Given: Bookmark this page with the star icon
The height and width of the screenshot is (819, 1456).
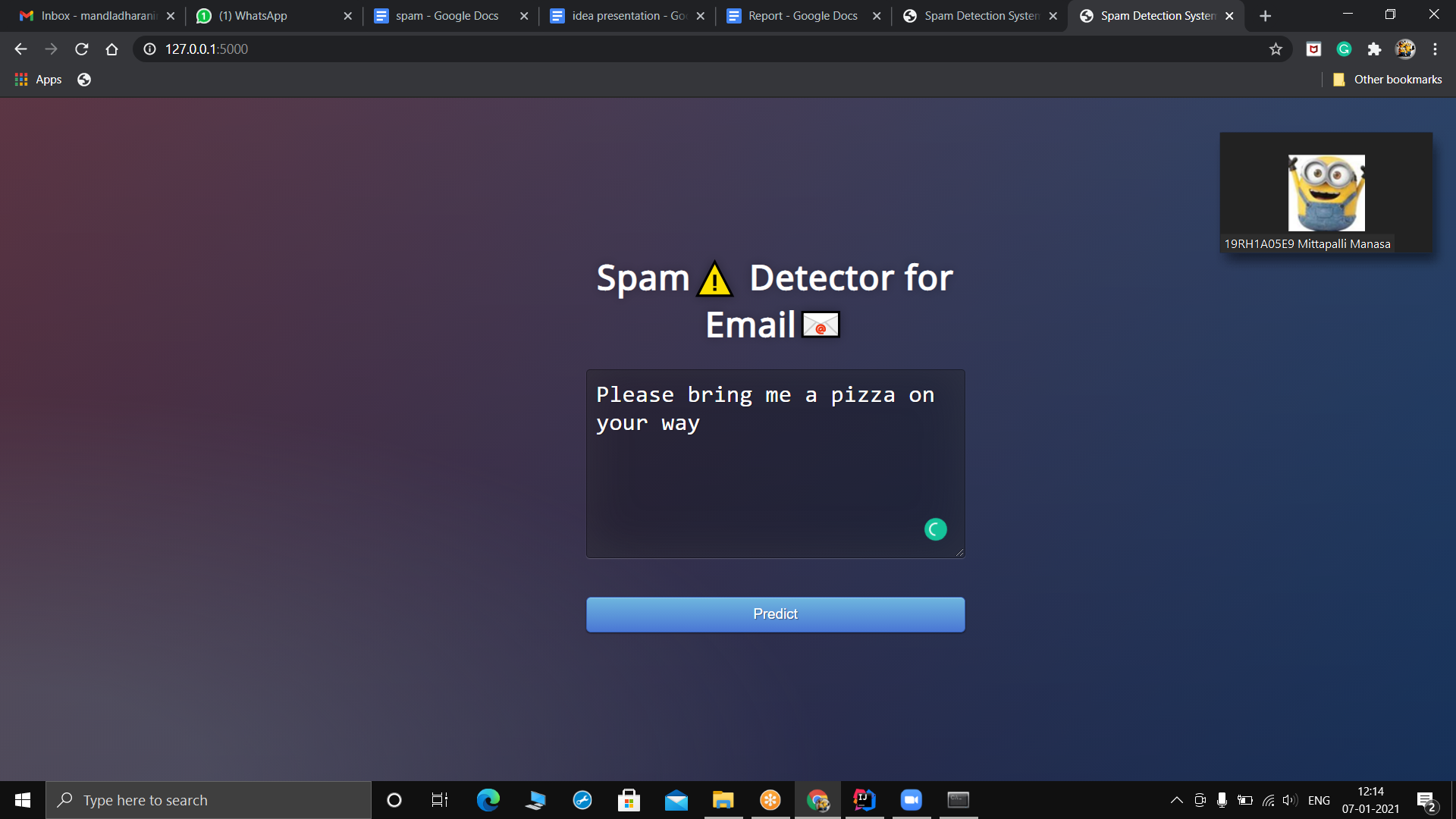Looking at the screenshot, I should tap(1276, 49).
